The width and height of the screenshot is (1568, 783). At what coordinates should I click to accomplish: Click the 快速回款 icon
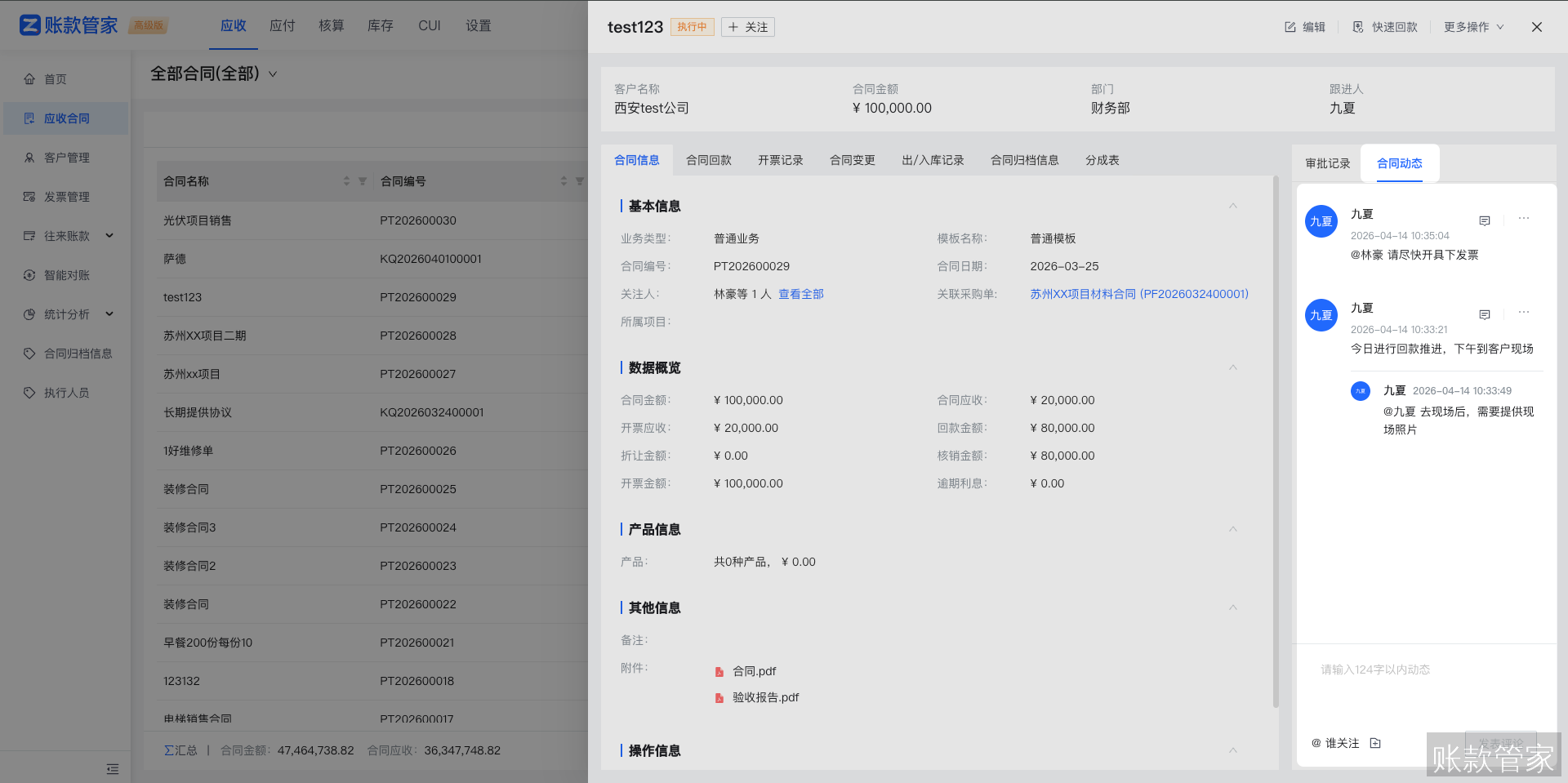tap(1358, 27)
